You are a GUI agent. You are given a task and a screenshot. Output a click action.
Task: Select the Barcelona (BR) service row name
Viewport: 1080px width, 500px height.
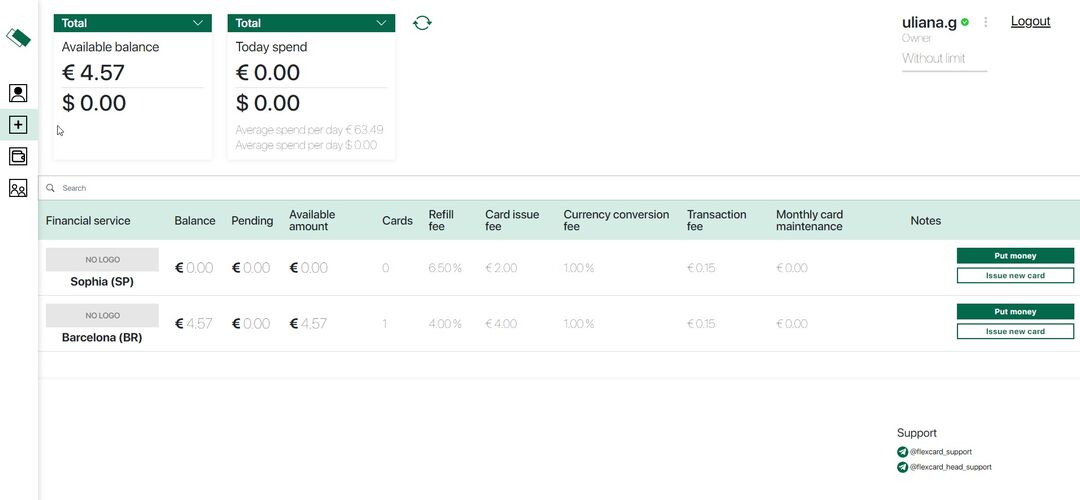pos(102,338)
